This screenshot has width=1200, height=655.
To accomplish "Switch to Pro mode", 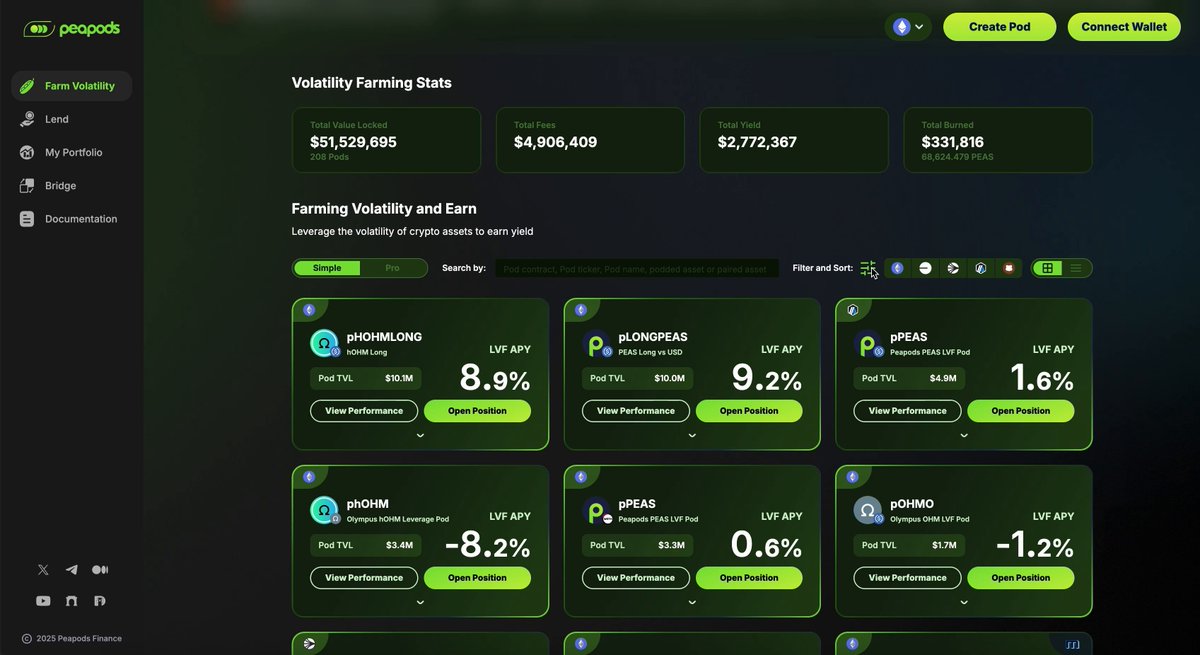I will click(393, 268).
